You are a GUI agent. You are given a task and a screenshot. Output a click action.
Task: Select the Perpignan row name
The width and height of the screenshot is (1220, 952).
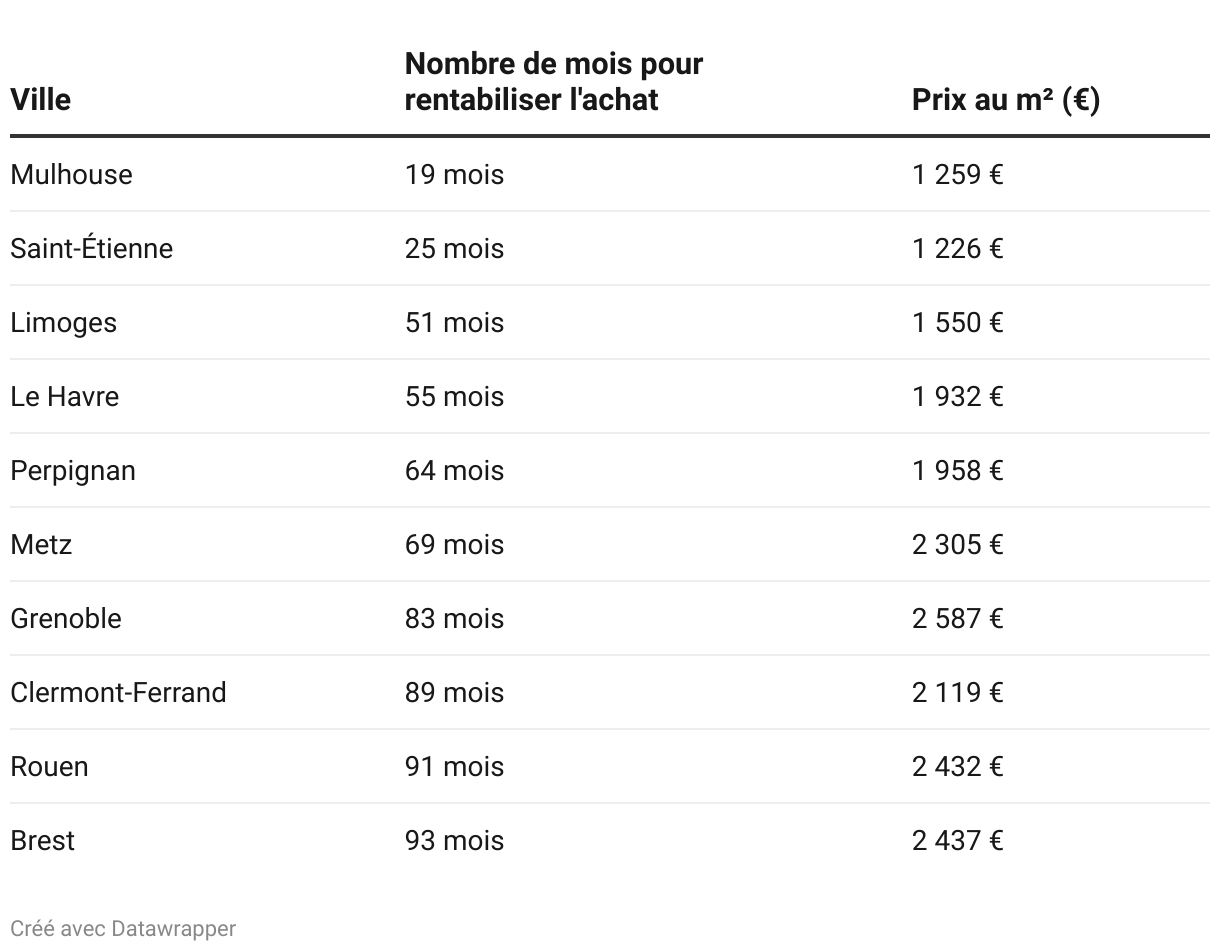(73, 470)
